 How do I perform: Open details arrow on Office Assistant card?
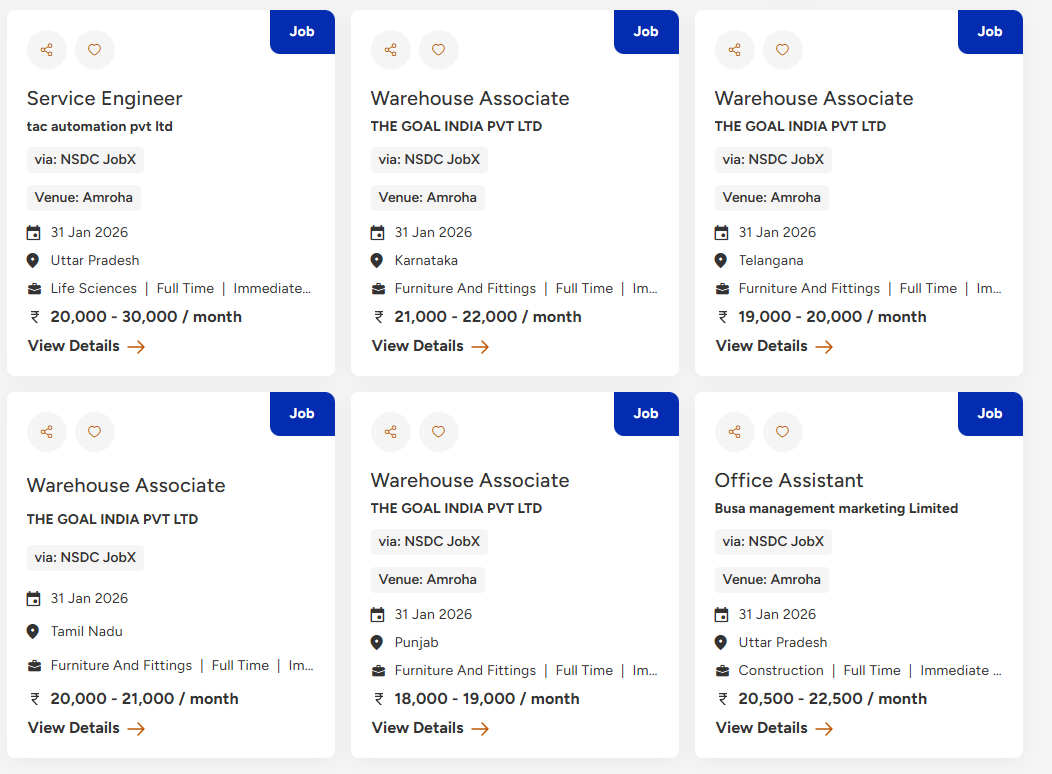click(x=824, y=728)
